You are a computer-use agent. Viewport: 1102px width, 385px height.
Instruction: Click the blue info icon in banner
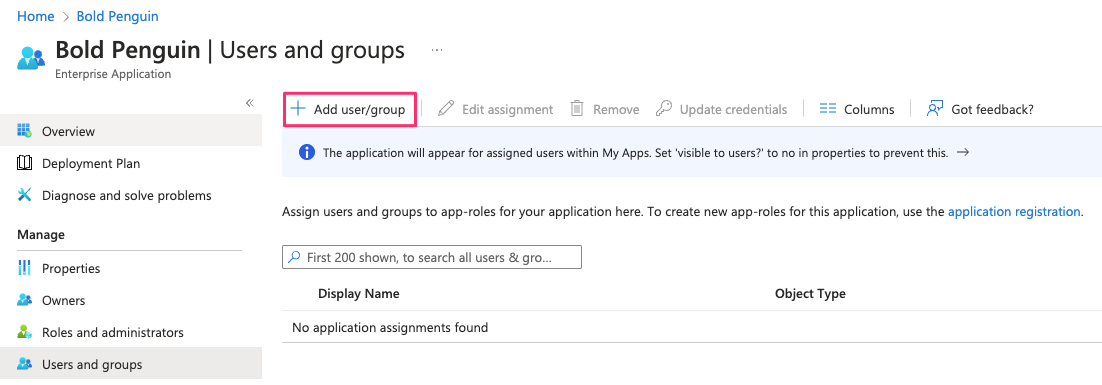tap(306, 152)
